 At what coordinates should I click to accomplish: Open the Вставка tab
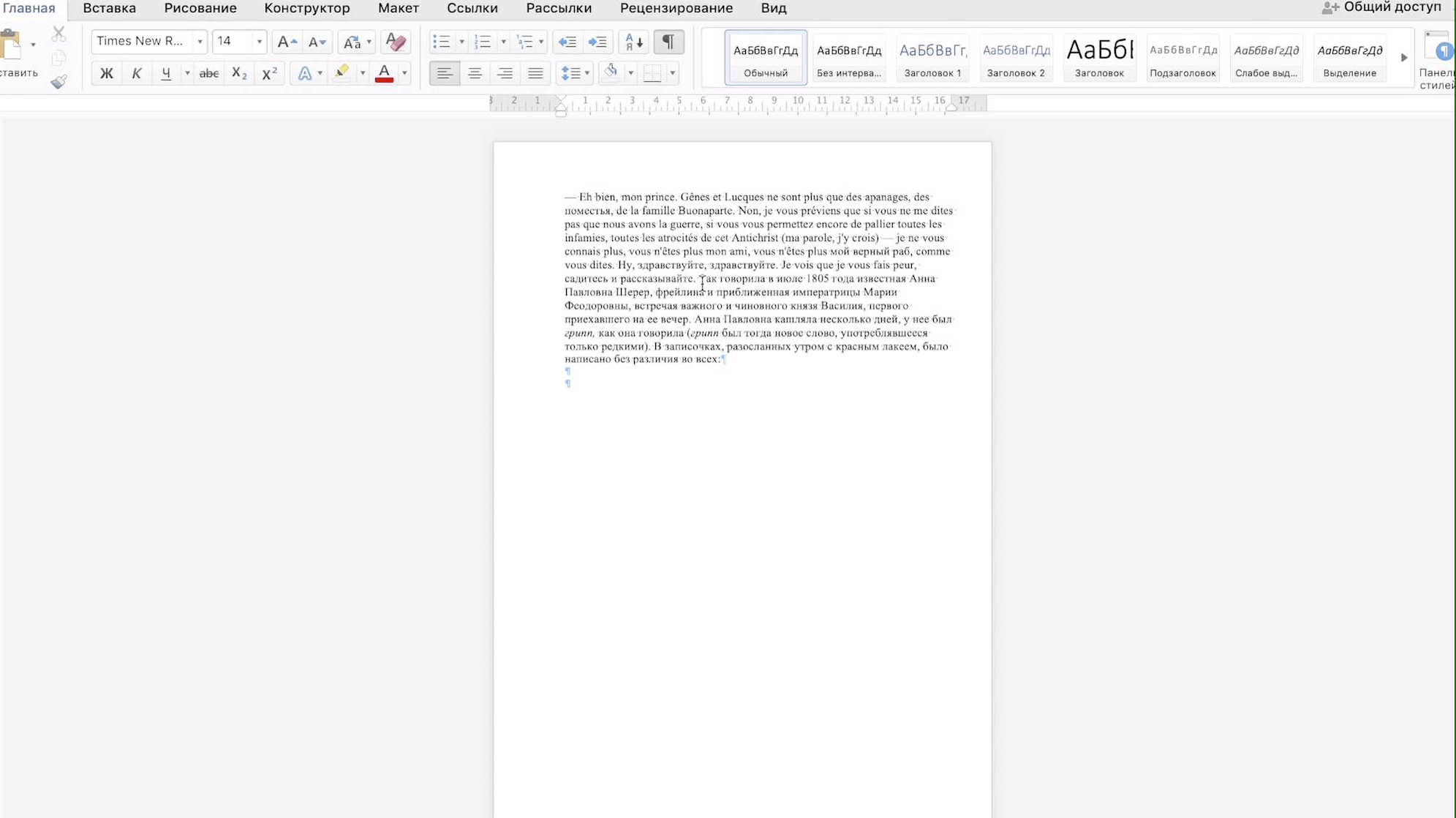pos(109,8)
